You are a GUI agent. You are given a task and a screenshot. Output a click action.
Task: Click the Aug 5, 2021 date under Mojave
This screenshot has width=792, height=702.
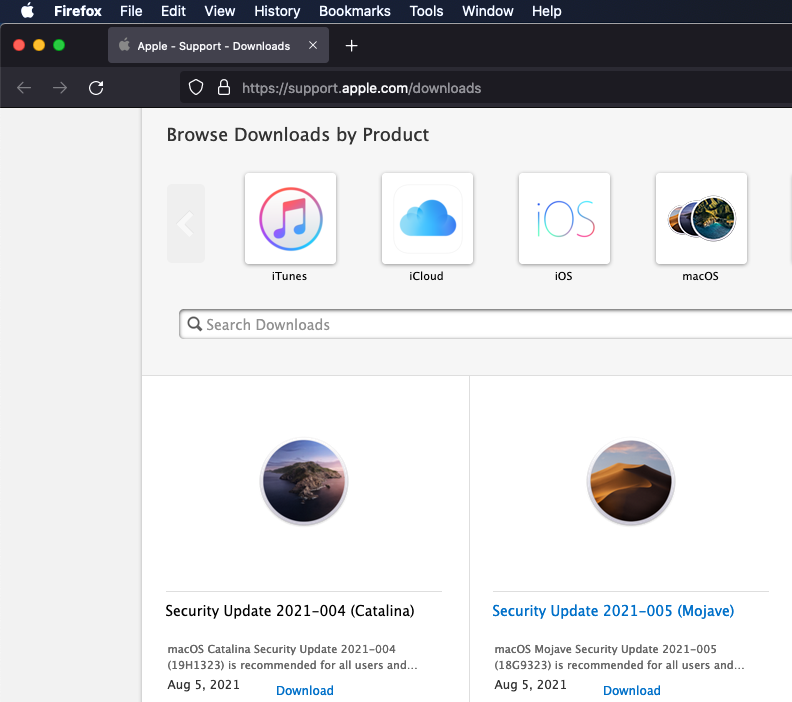click(530, 685)
